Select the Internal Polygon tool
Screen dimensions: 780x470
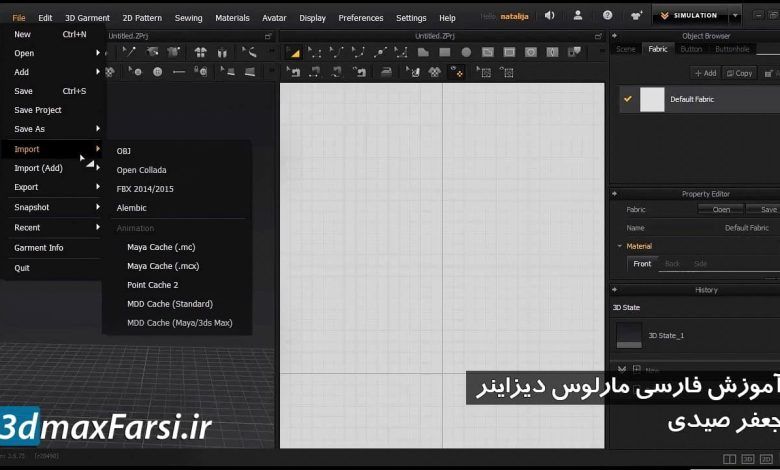pyautogui.click(x=488, y=52)
